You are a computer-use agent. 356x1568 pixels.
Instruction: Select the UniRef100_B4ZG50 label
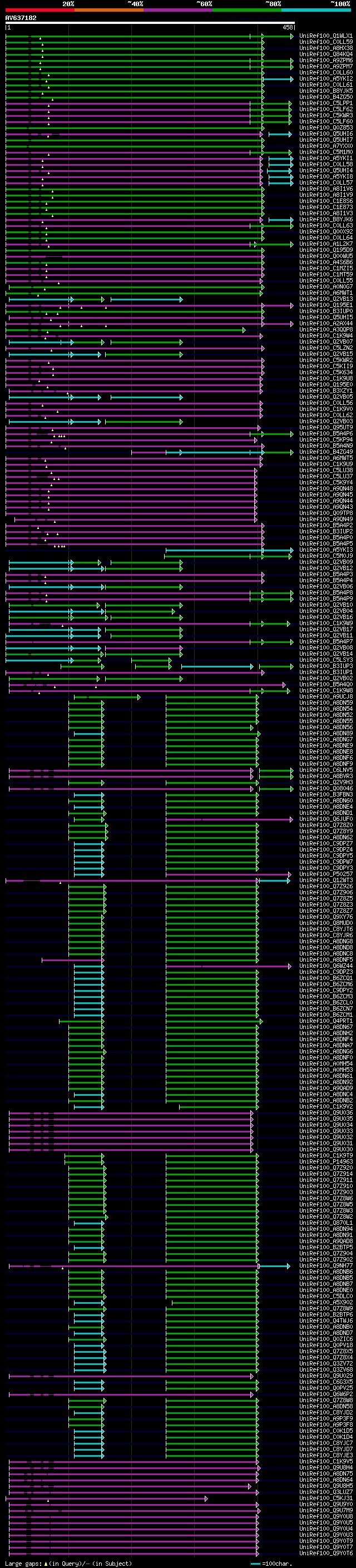tap(326, 97)
